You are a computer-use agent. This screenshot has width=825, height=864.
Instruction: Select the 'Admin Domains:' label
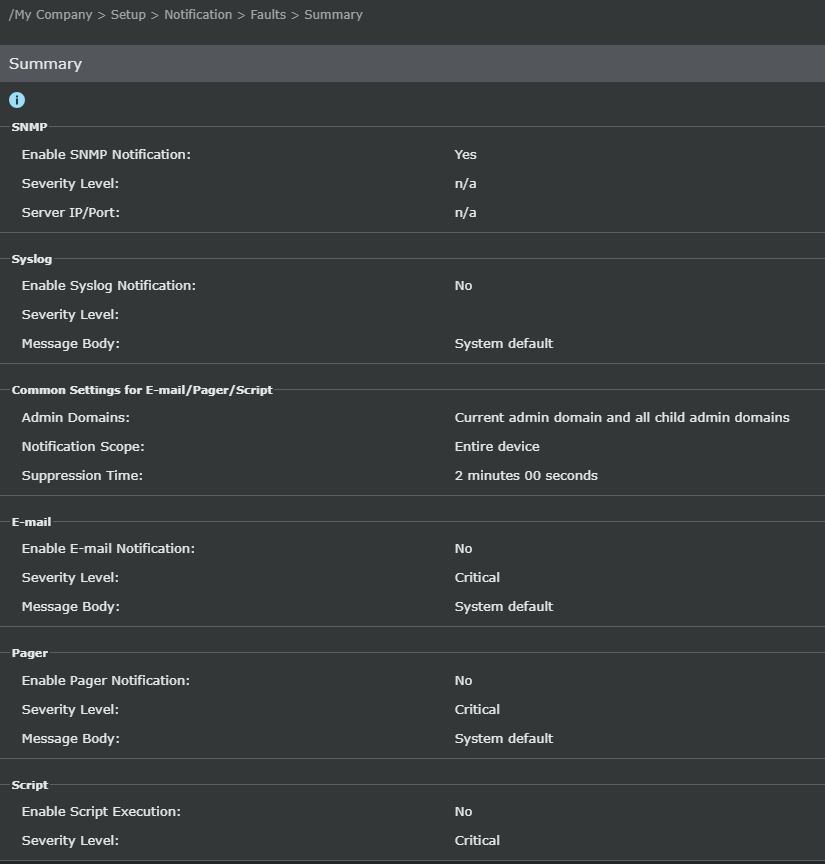[76, 418]
